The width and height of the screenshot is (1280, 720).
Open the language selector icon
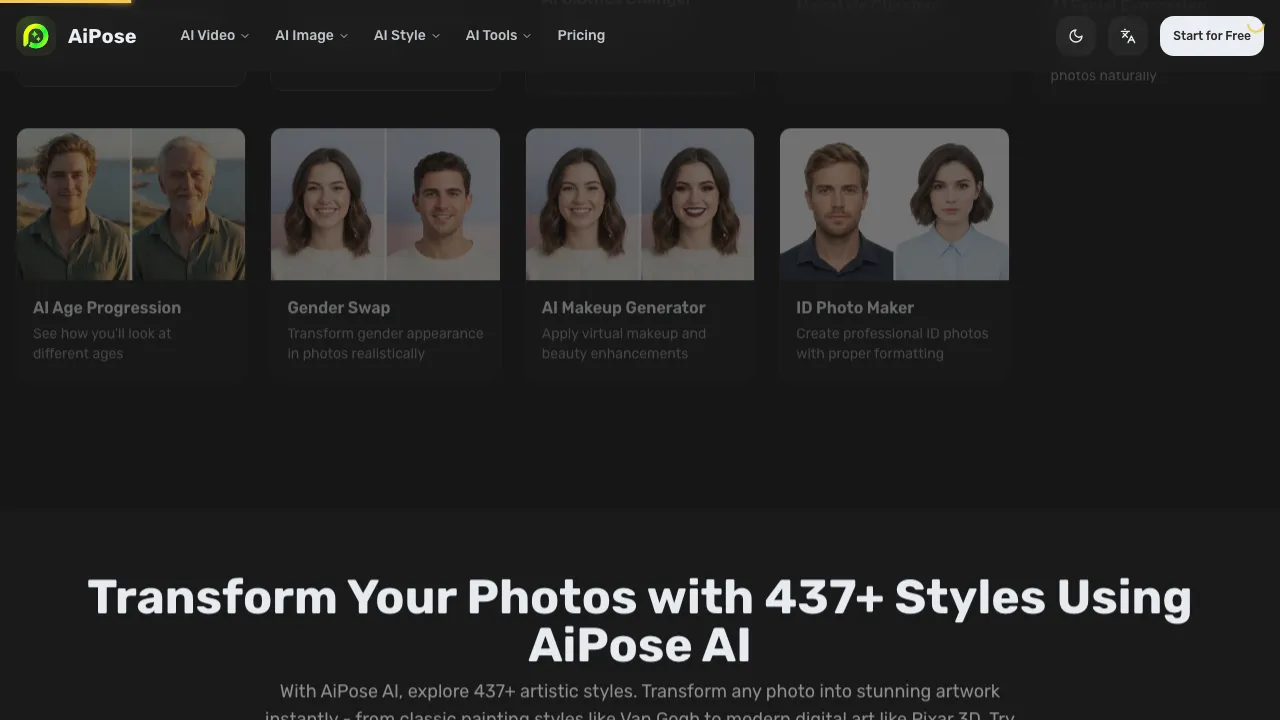(1127, 36)
